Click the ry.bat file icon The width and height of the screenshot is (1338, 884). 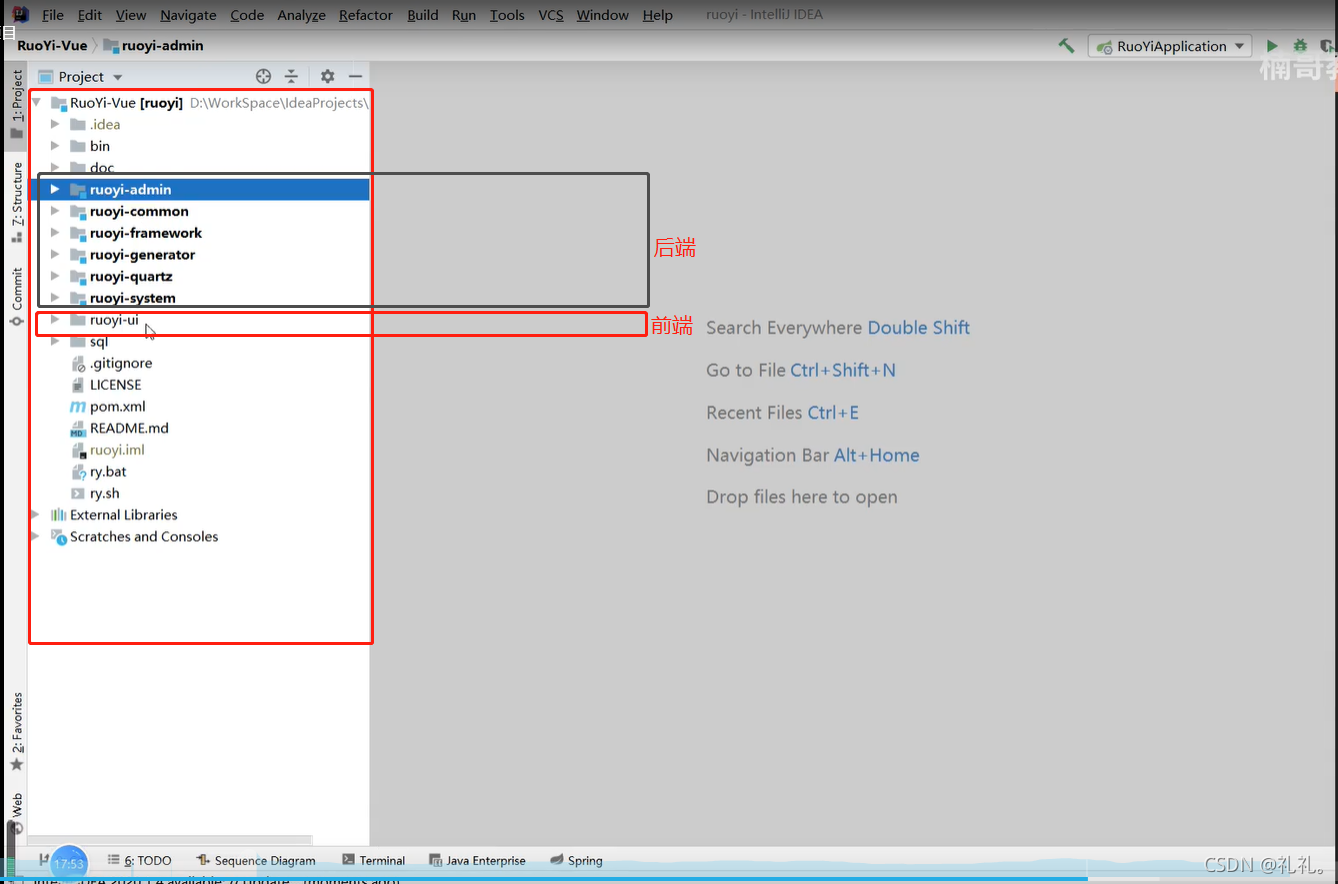79,472
